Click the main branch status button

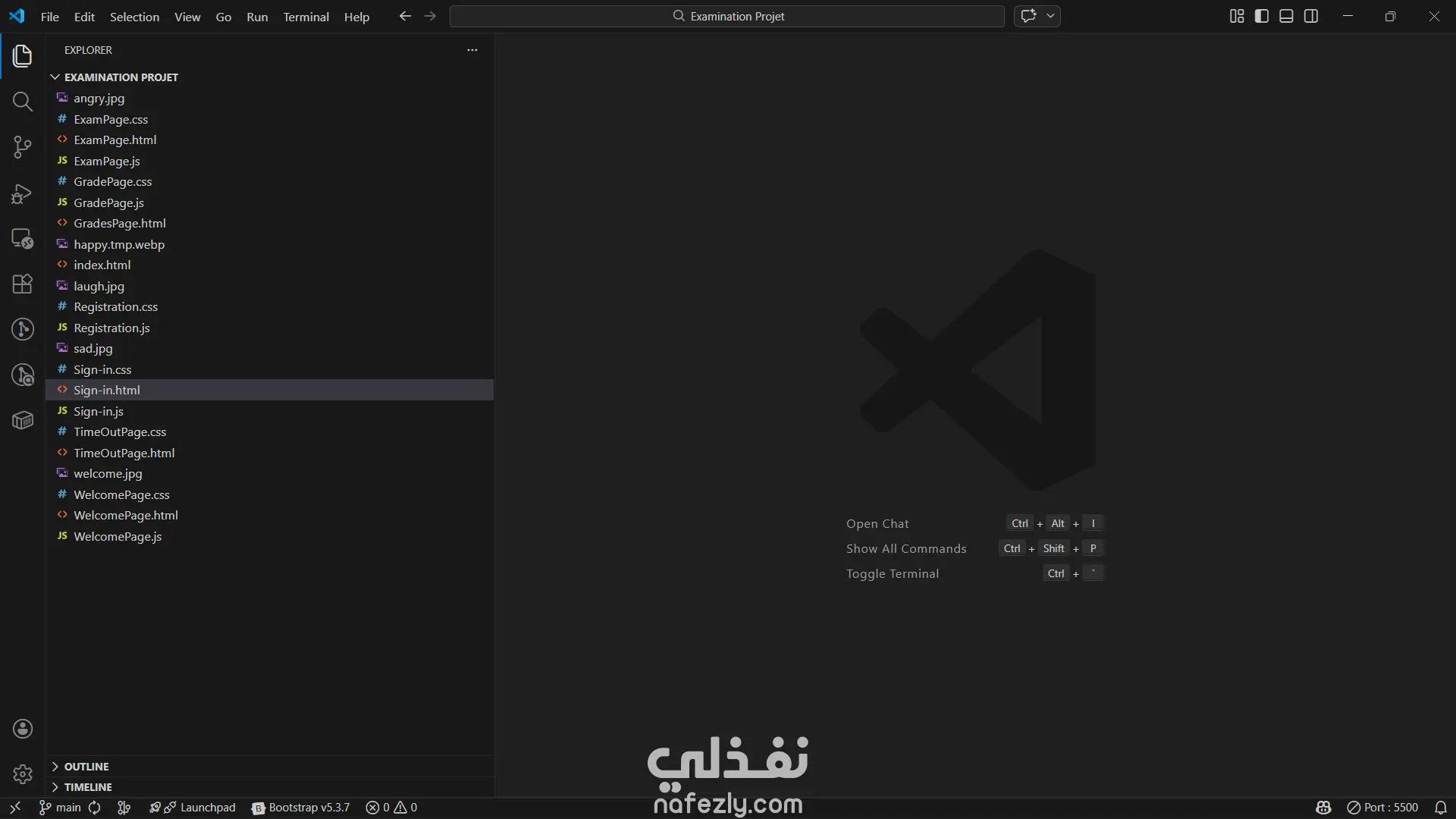click(61, 808)
